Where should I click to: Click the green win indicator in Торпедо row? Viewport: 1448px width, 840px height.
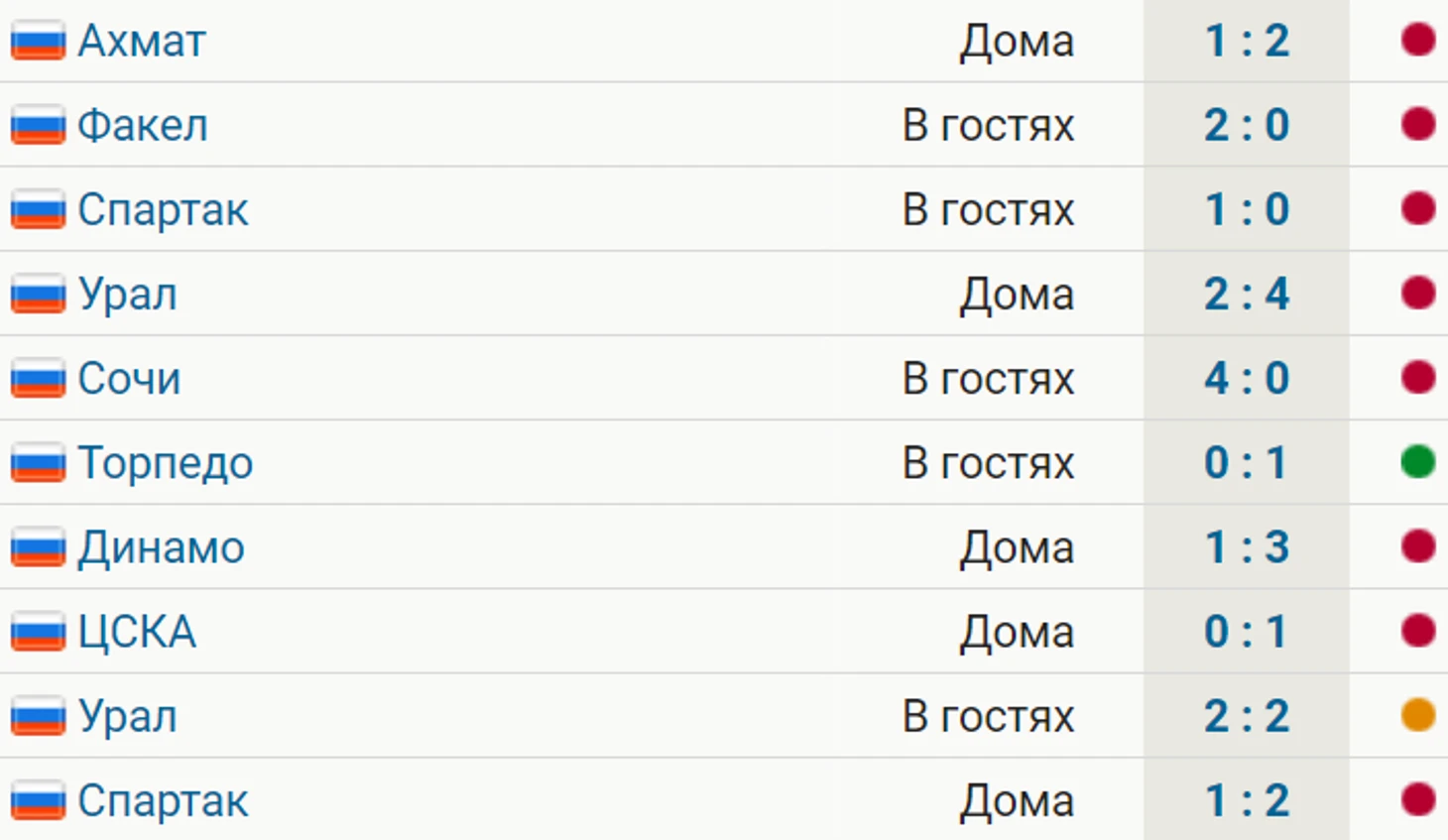click(x=1418, y=462)
